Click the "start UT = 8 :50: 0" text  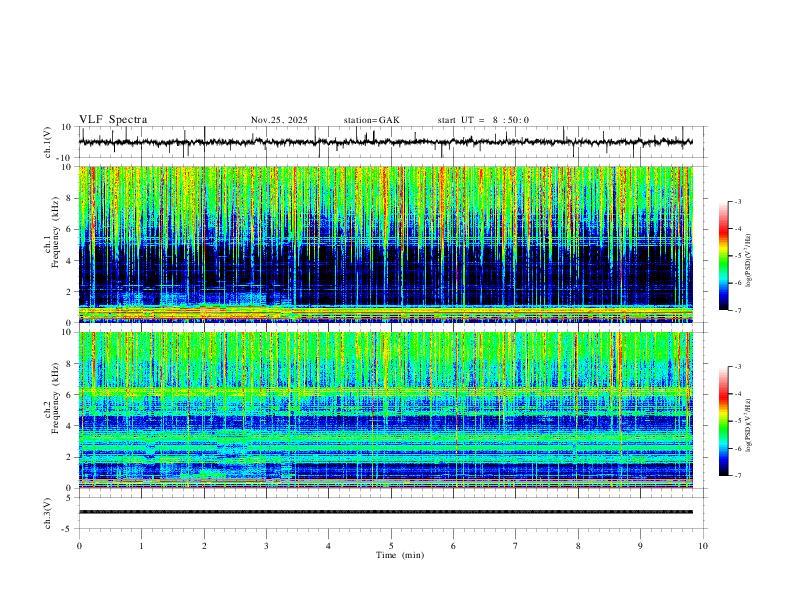pyautogui.click(x=483, y=120)
